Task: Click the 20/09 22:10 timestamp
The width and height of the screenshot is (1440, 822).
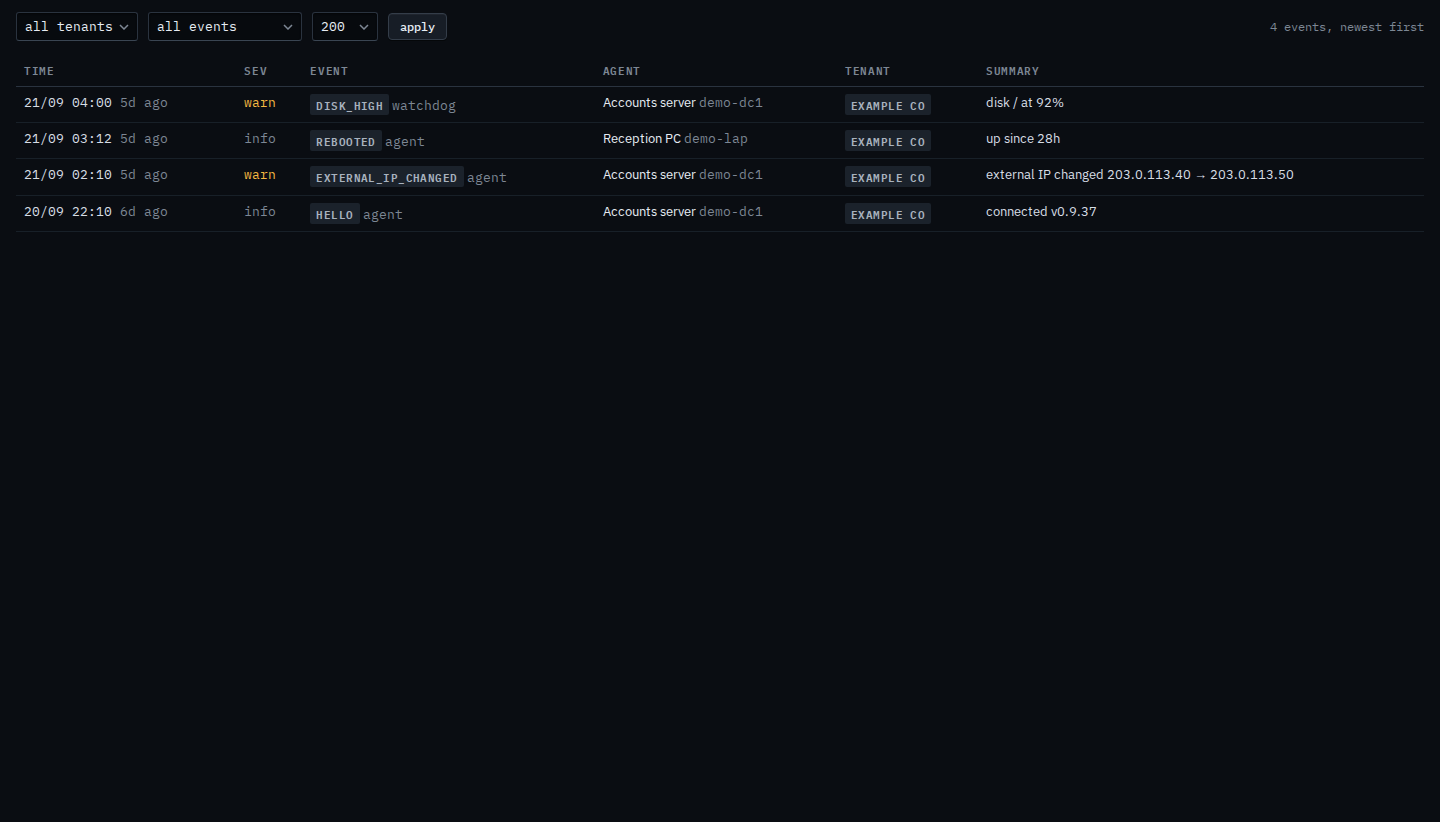Action: (68, 212)
